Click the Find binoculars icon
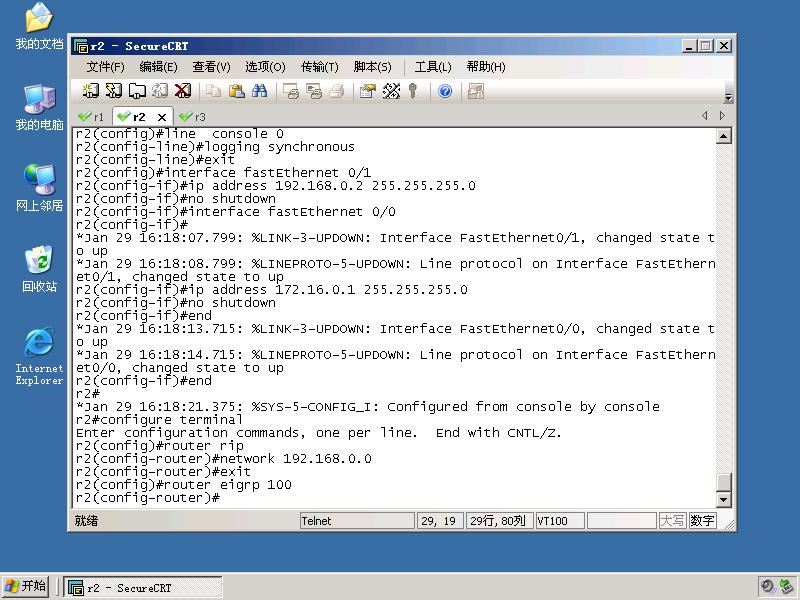Viewport: 800px width, 600px height. pyautogui.click(x=259, y=91)
